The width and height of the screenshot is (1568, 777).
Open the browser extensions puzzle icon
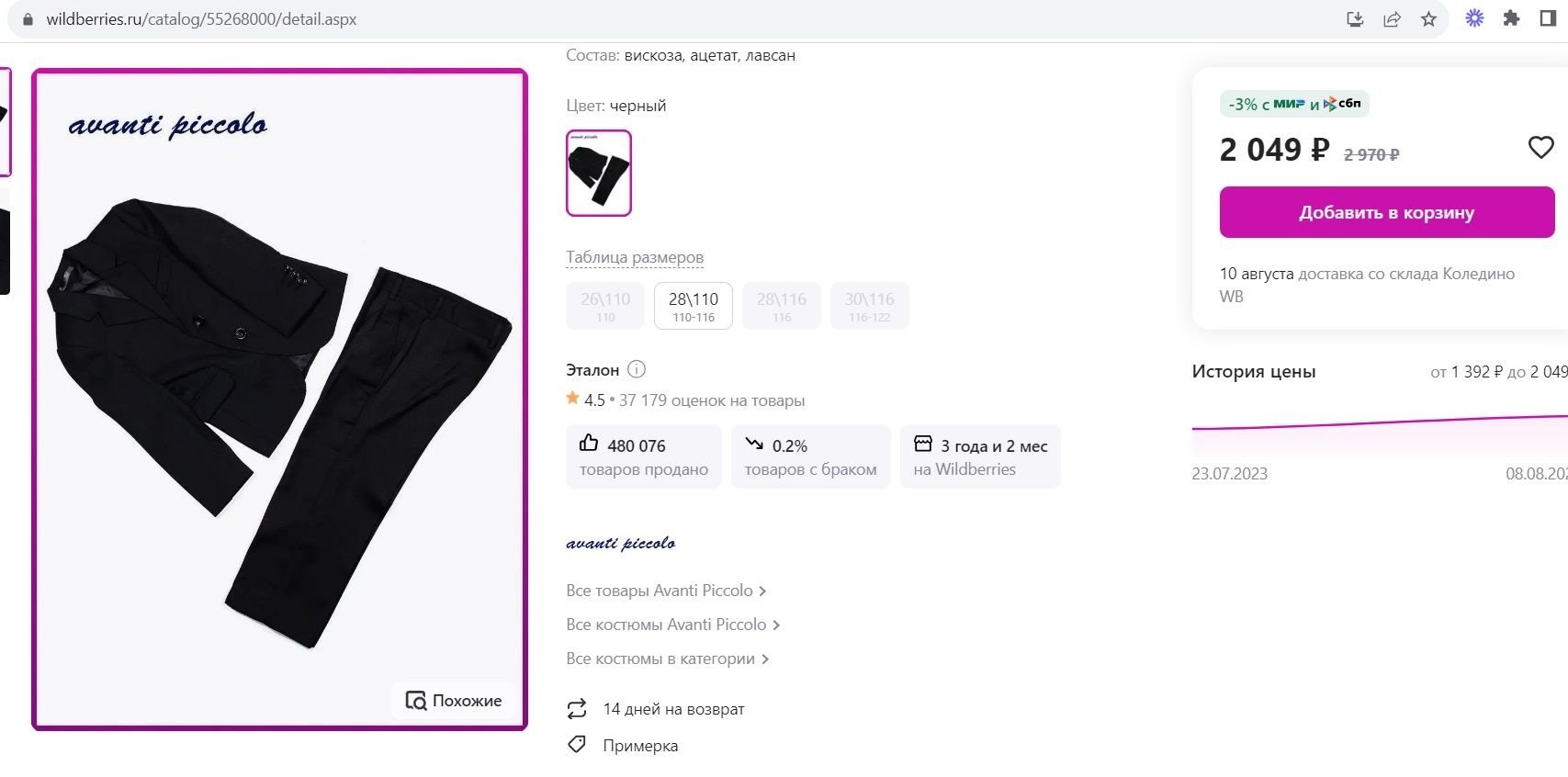click(x=1511, y=18)
